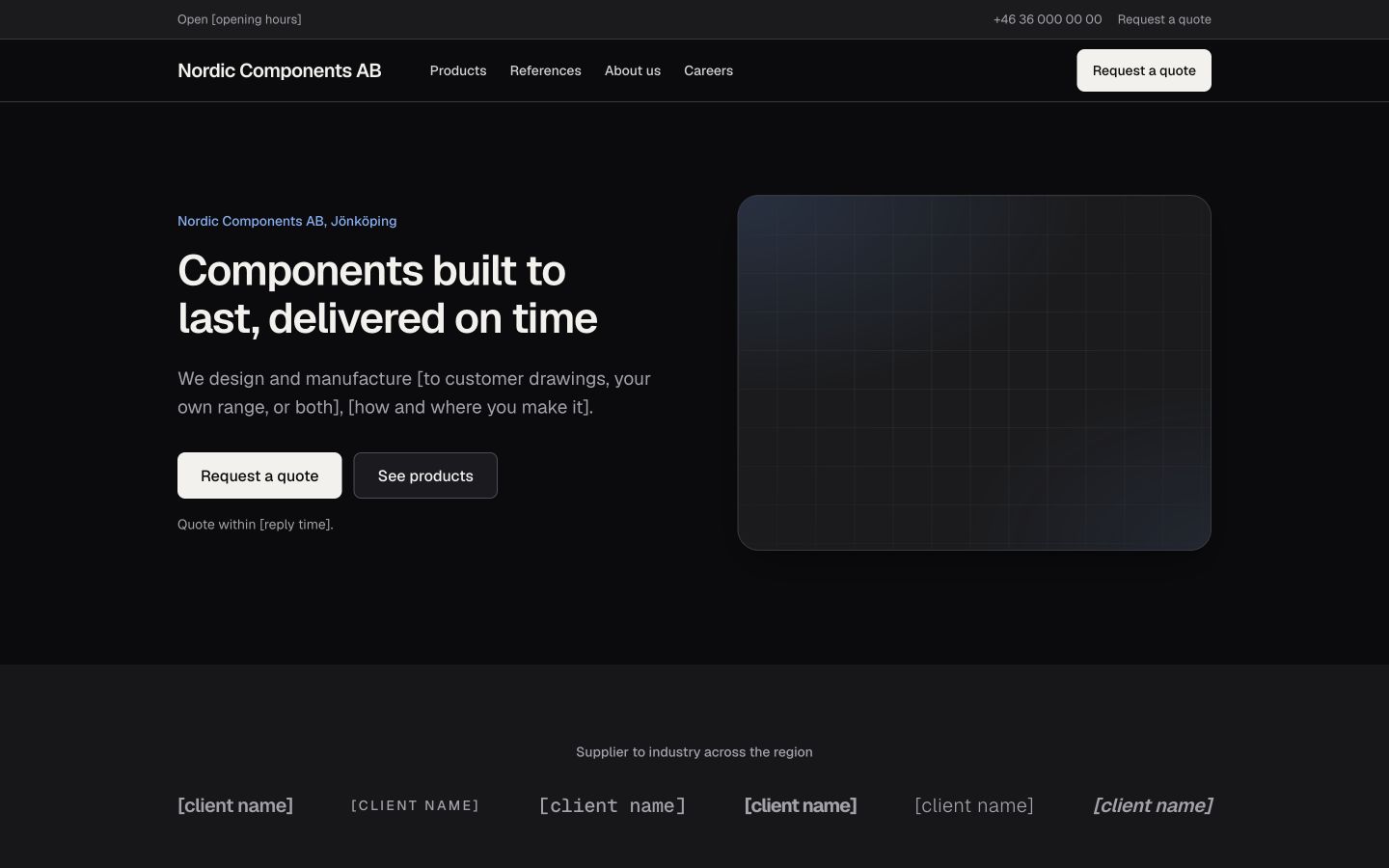
Task: Click the monospace [client name] logo
Action: point(613,805)
